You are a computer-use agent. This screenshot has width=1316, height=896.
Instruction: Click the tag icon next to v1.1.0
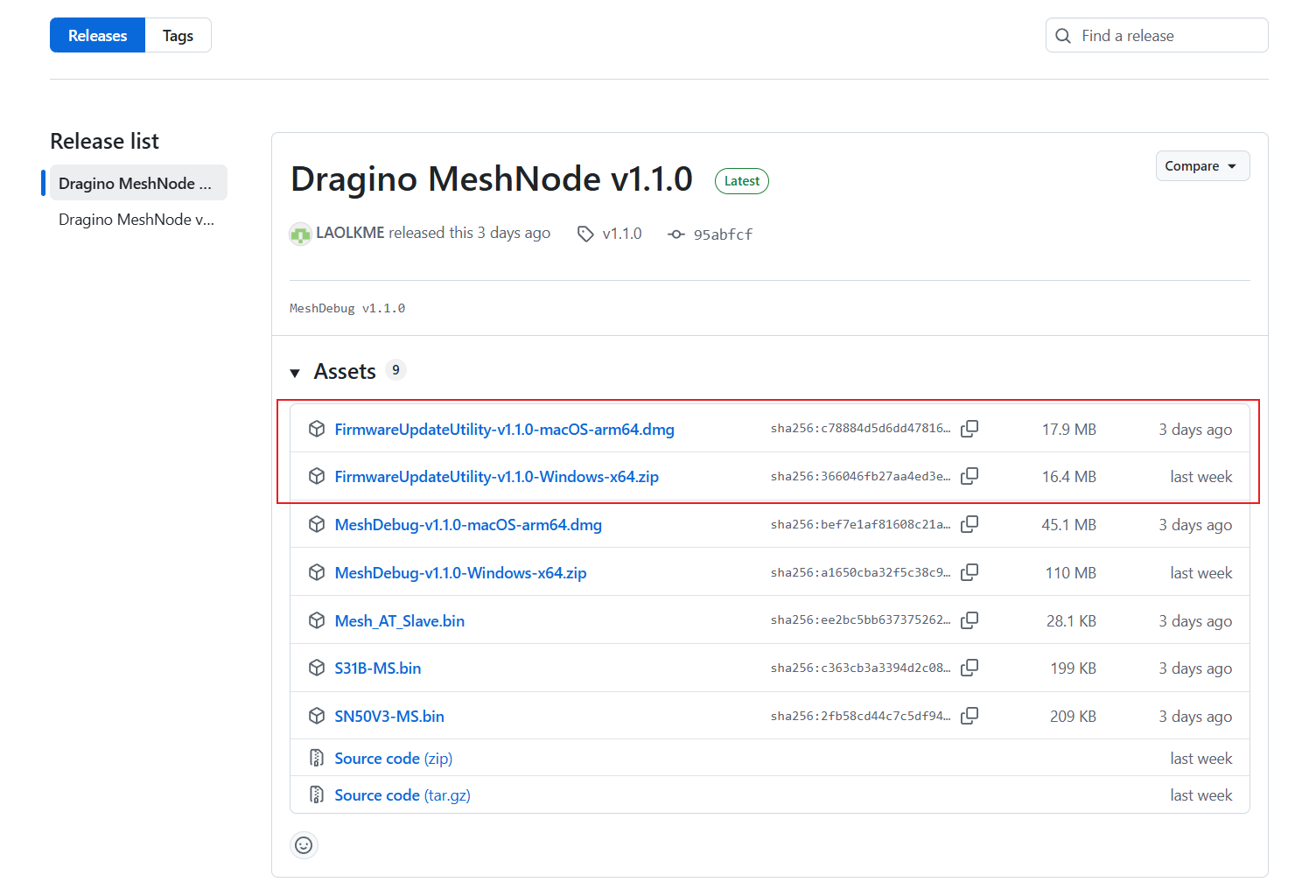click(x=585, y=234)
